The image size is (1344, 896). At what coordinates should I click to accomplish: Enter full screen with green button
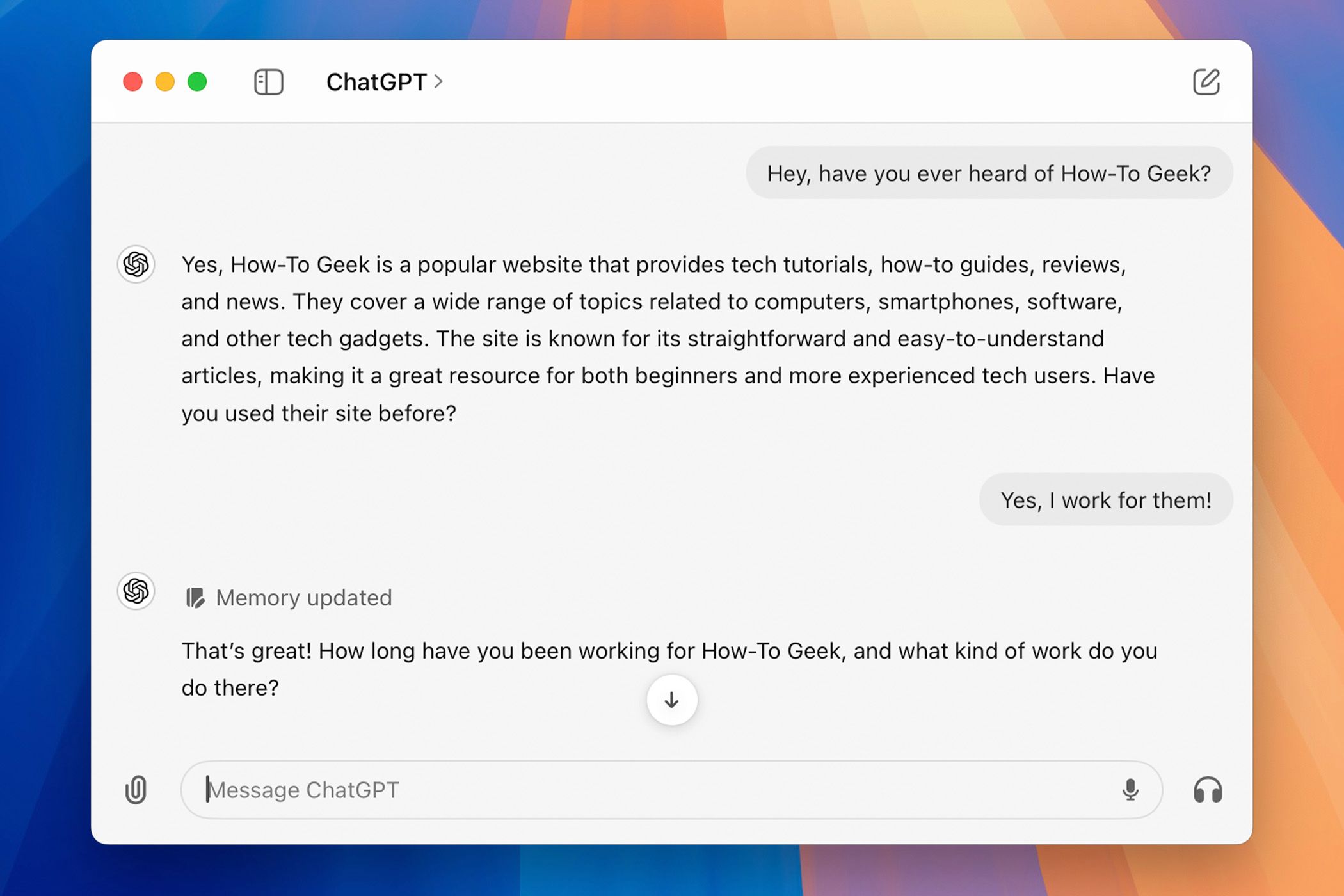[x=197, y=82]
